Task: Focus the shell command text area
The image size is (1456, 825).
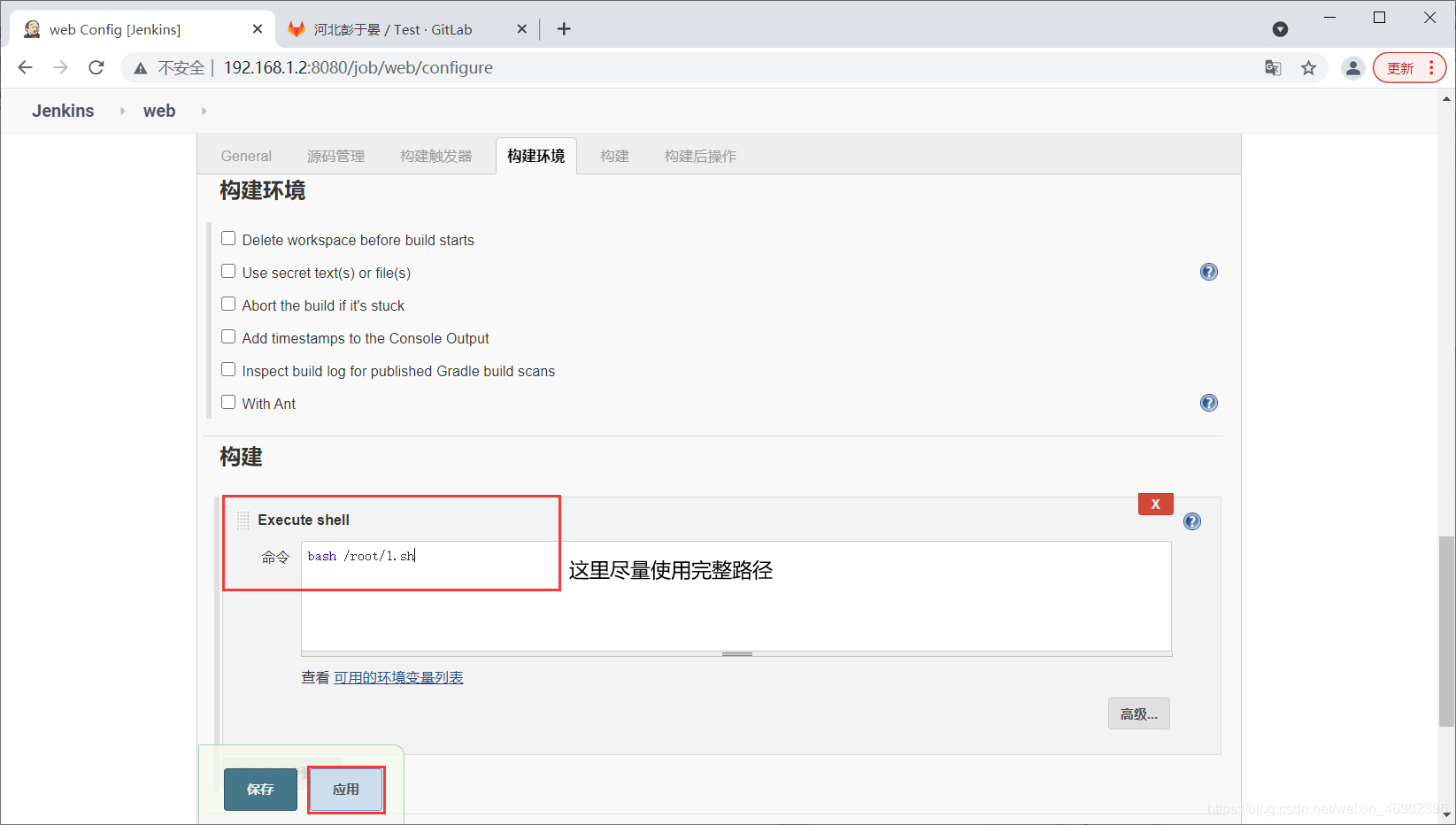Action: (736, 596)
